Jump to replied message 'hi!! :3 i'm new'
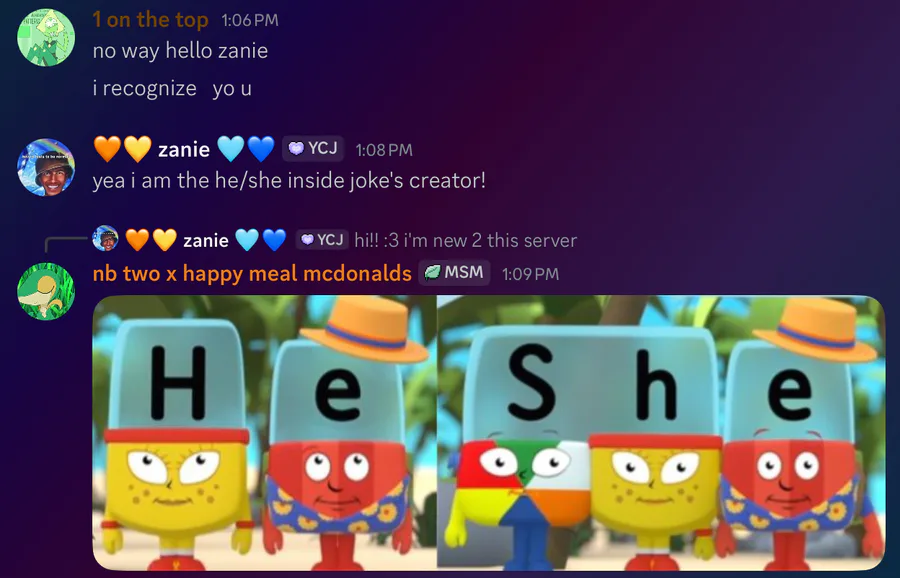Image resolution: width=900 pixels, height=578 pixels. (x=465, y=240)
